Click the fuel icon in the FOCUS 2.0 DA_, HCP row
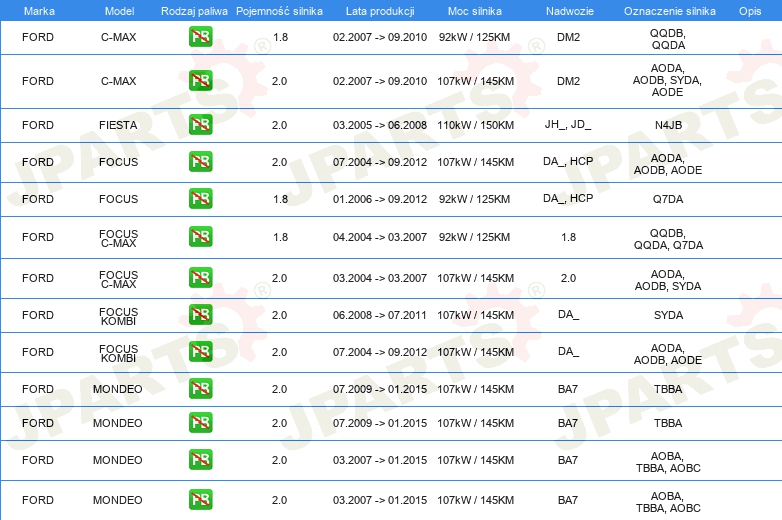 click(200, 162)
